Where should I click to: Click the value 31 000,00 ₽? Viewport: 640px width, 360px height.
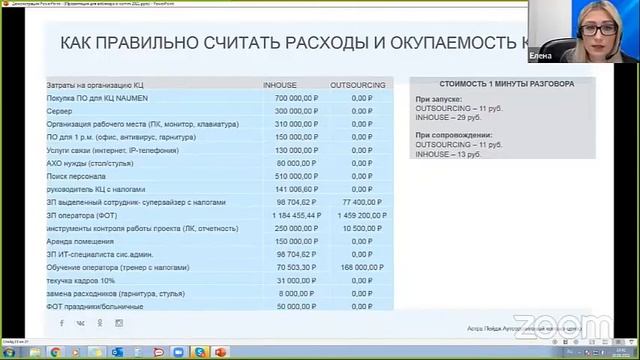(296, 281)
